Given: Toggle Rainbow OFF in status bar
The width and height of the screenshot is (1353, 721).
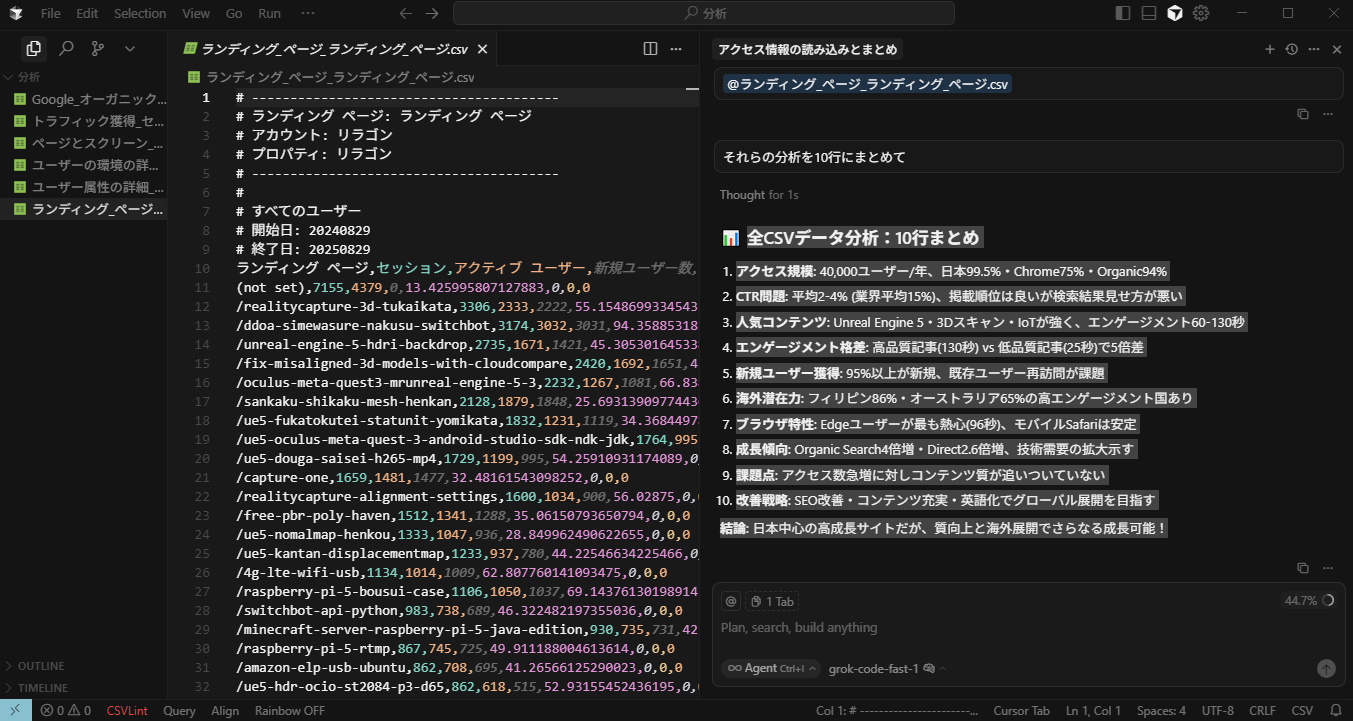Looking at the screenshot, I should tap(289, 710).
